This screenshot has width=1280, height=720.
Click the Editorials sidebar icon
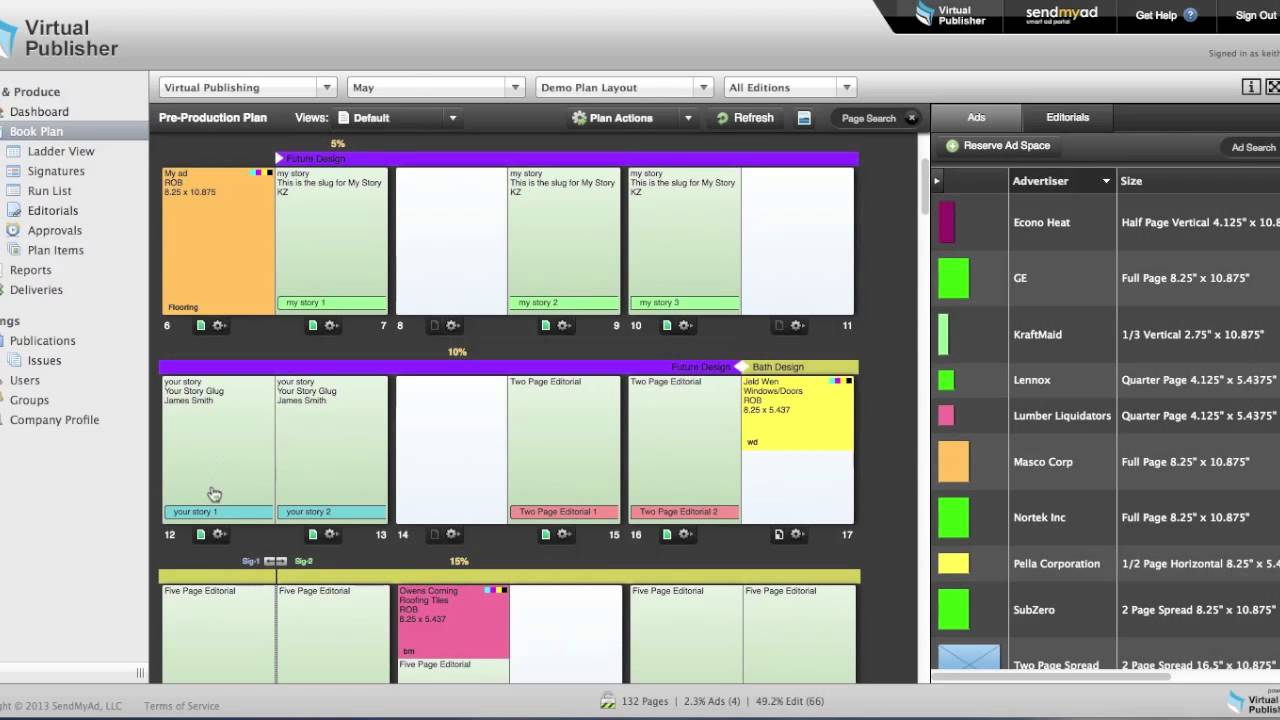(14, 210)
